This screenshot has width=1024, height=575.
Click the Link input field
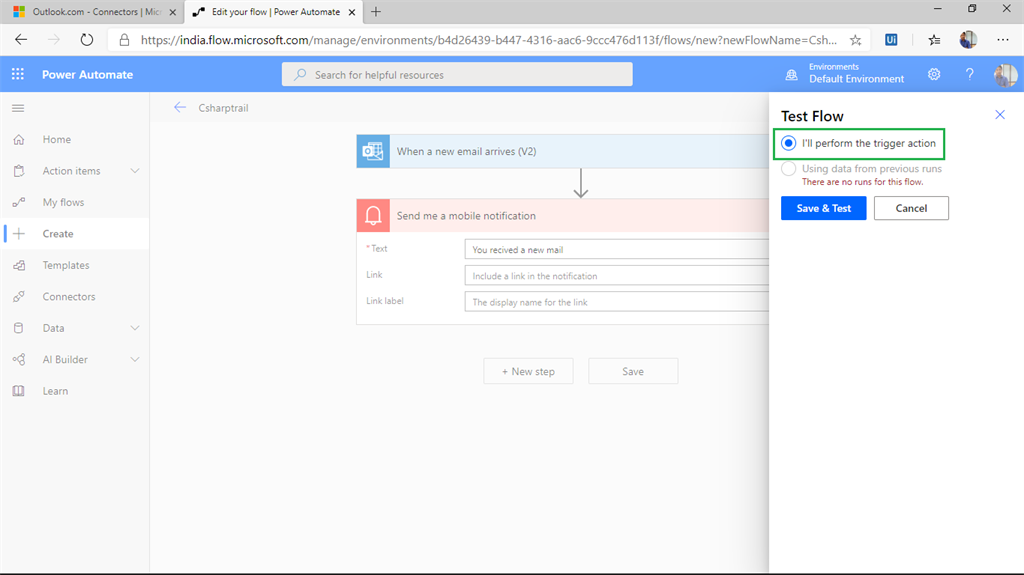(x=616, y=276)
